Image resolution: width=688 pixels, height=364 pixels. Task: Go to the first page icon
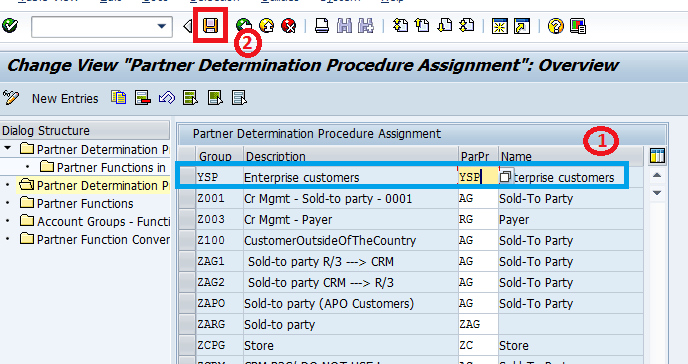click(x=400, y=26)
